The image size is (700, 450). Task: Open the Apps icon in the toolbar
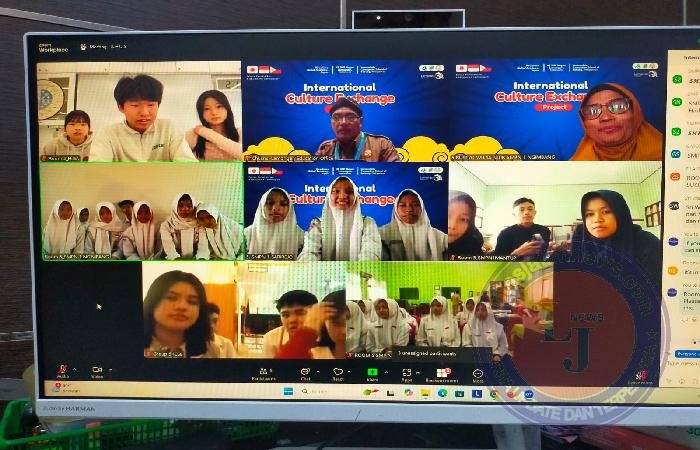click(407, 373)
